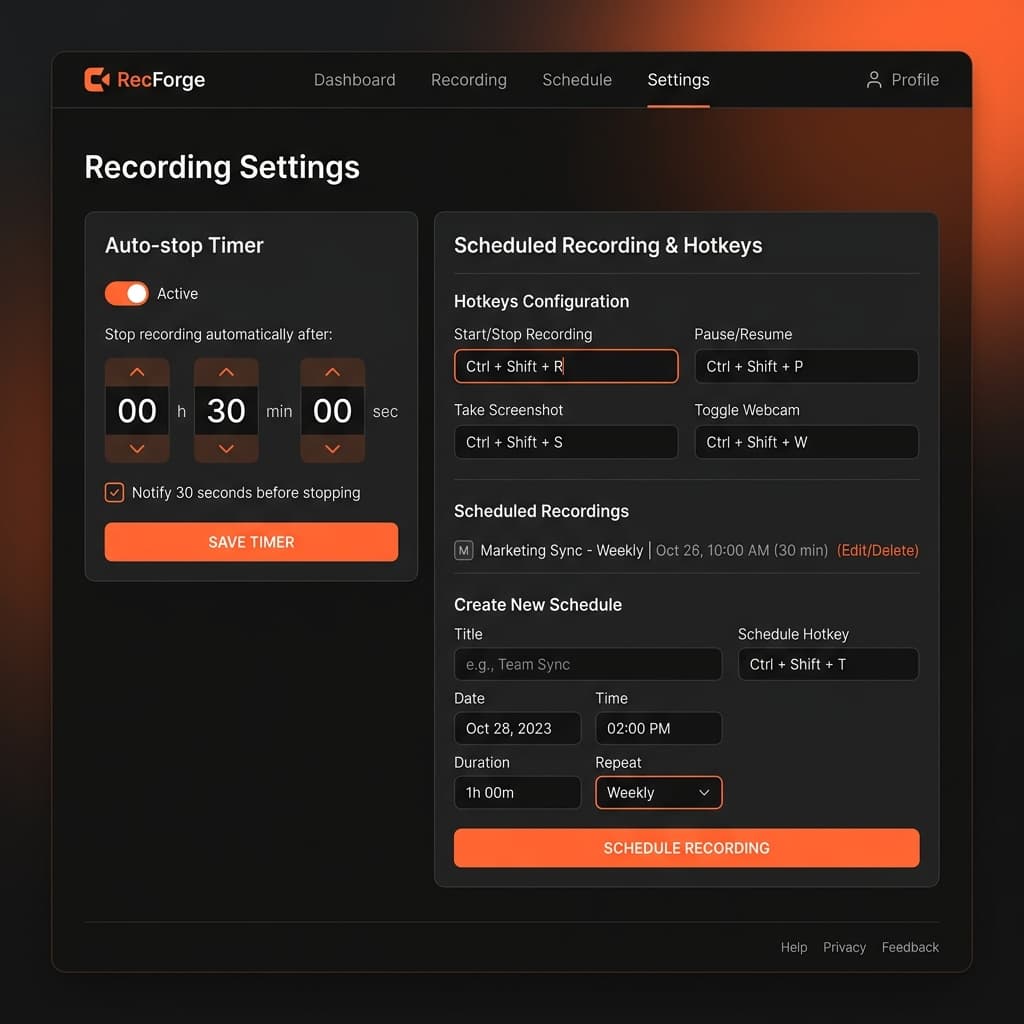1024x1024 pixels.
Task: Click the RecForge logo icon
Action: coord(96,80)
